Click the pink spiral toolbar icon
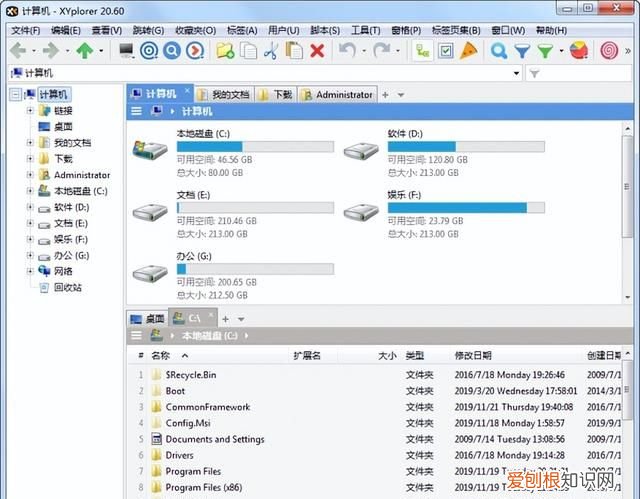Viewport: 640px width, 499px height. [x=609, y=51]
